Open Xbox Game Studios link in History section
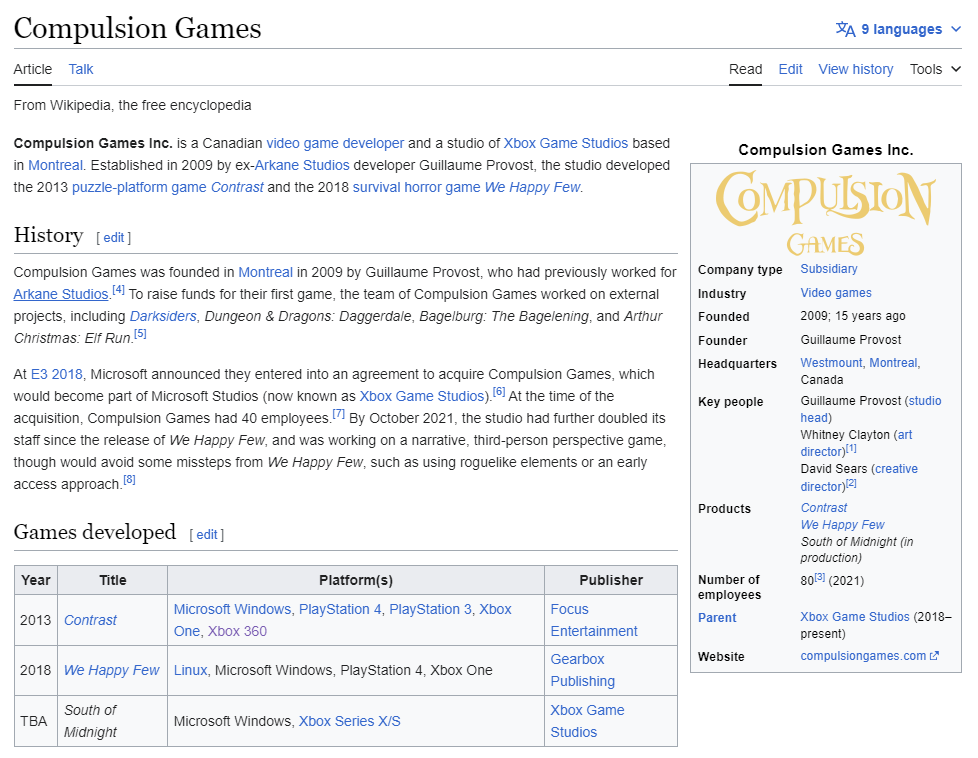The image size is (978, 758). pos(422,396)
